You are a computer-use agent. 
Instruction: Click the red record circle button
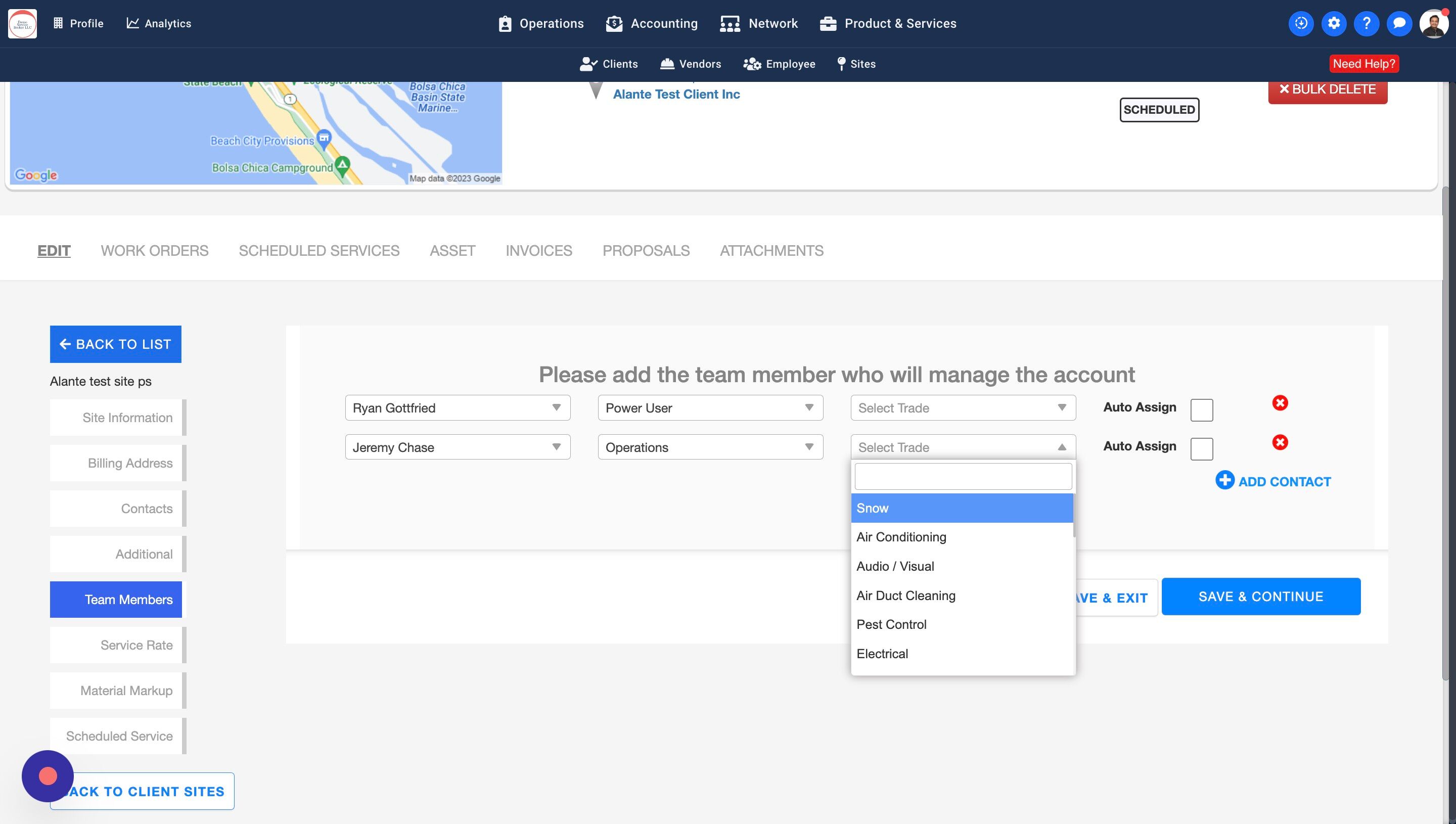coord(48,776)
